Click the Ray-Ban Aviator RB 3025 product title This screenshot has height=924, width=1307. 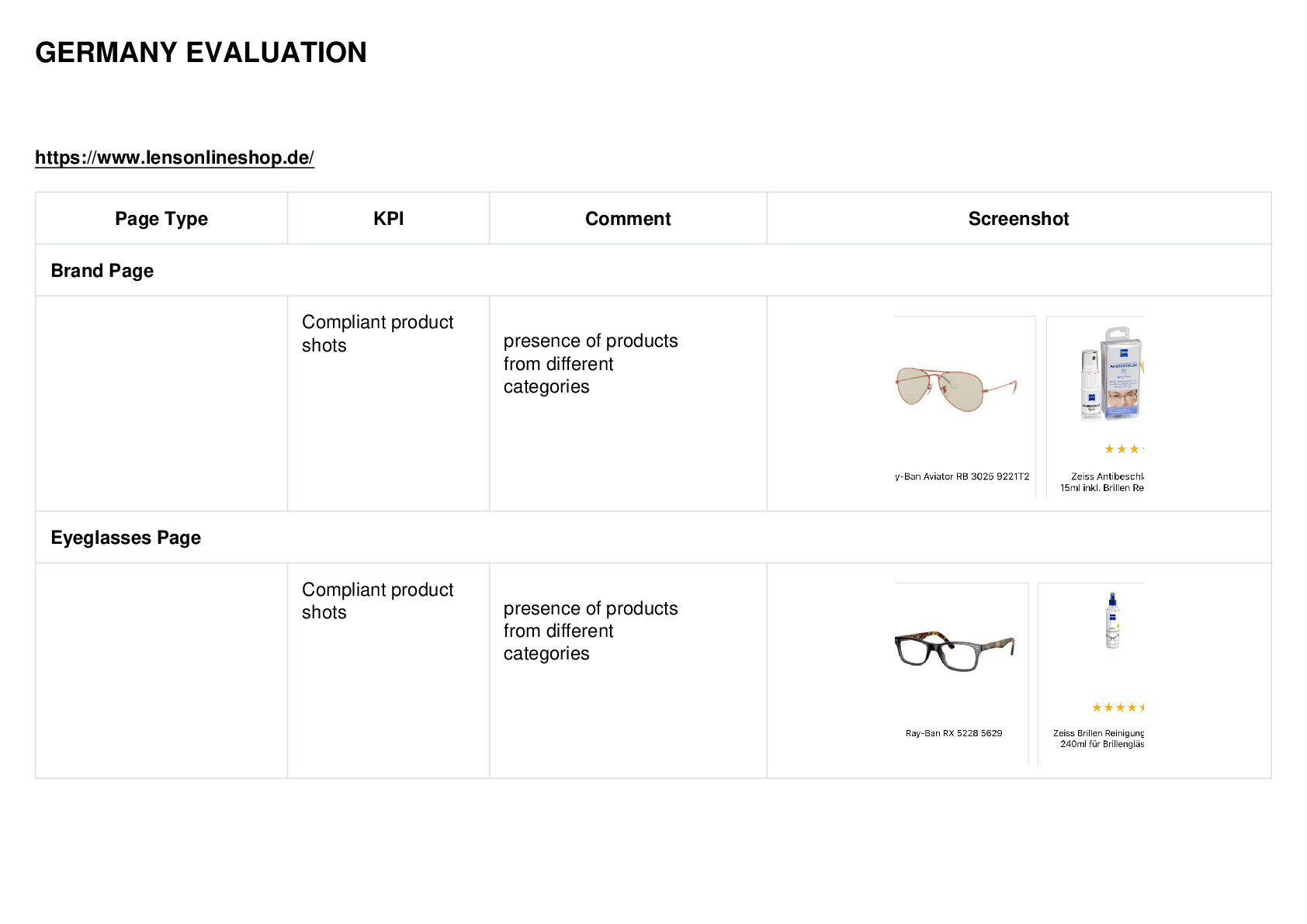962,476
